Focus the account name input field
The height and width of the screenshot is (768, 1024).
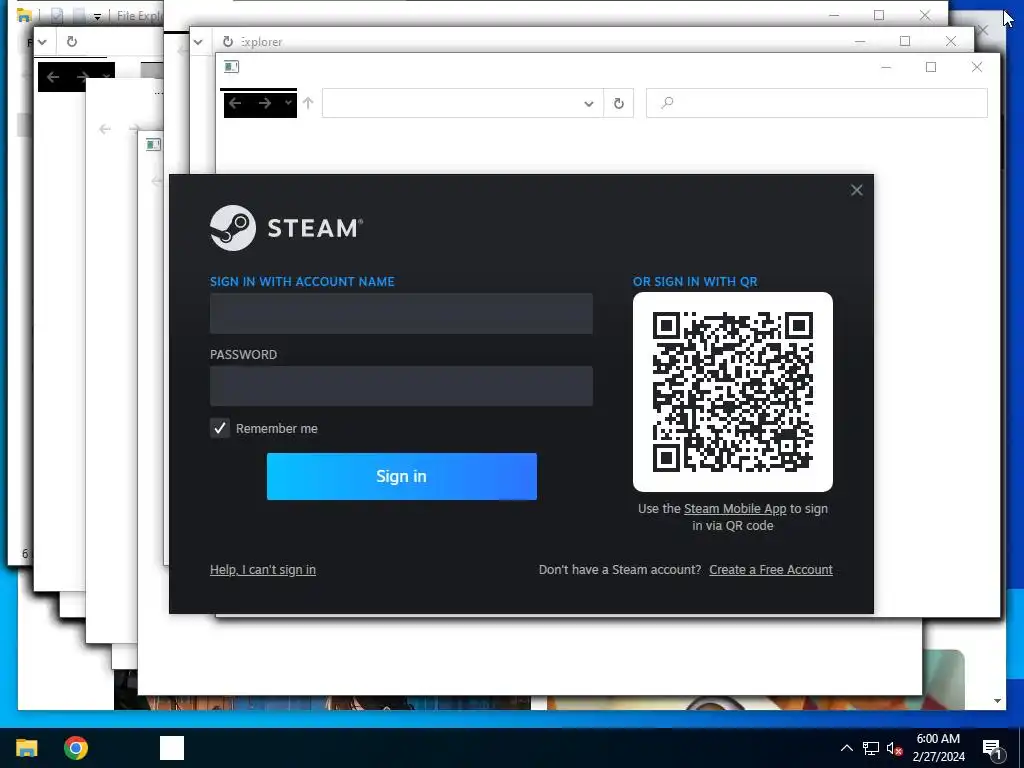pyautogui.click(x=401, y=313)
